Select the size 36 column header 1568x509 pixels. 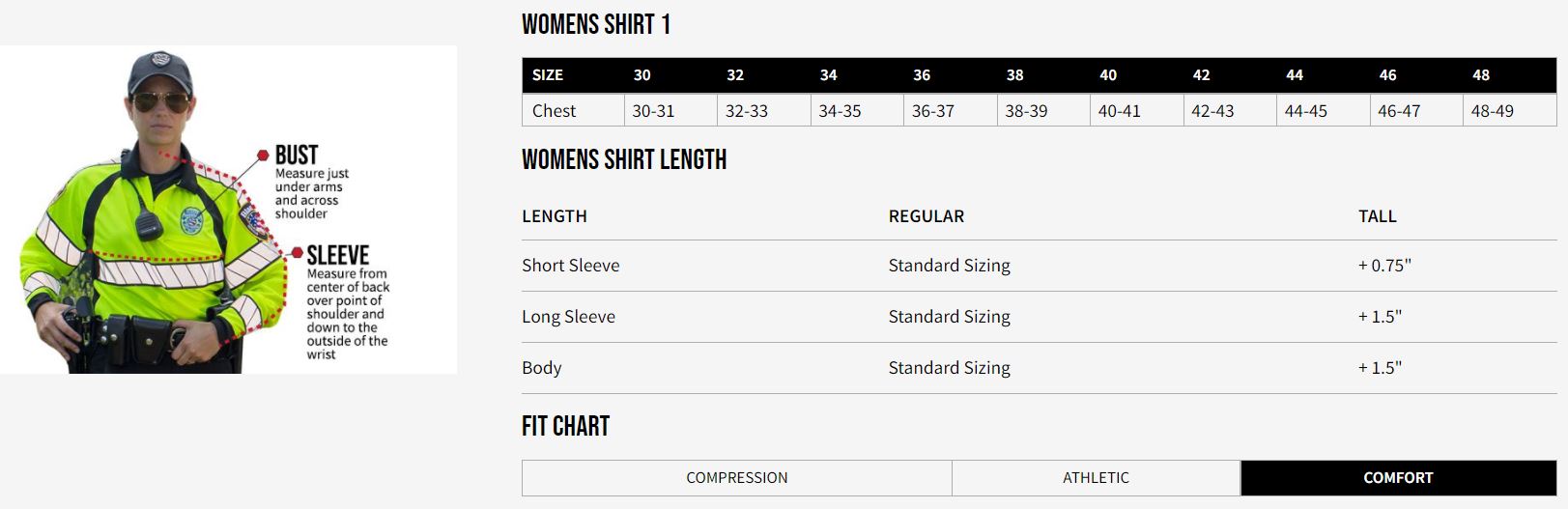(x=922, y=75)
